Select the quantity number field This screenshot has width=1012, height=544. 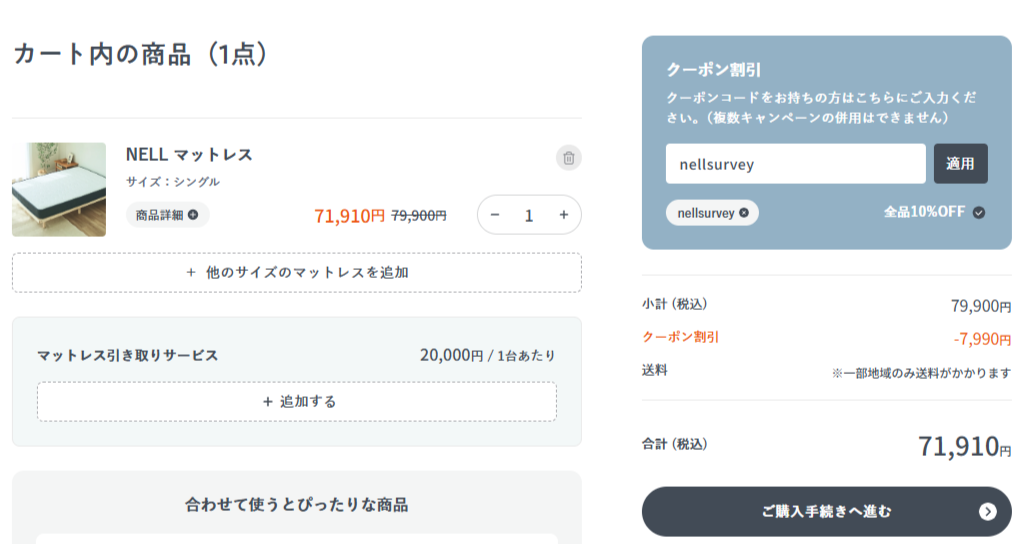[529, 215]
